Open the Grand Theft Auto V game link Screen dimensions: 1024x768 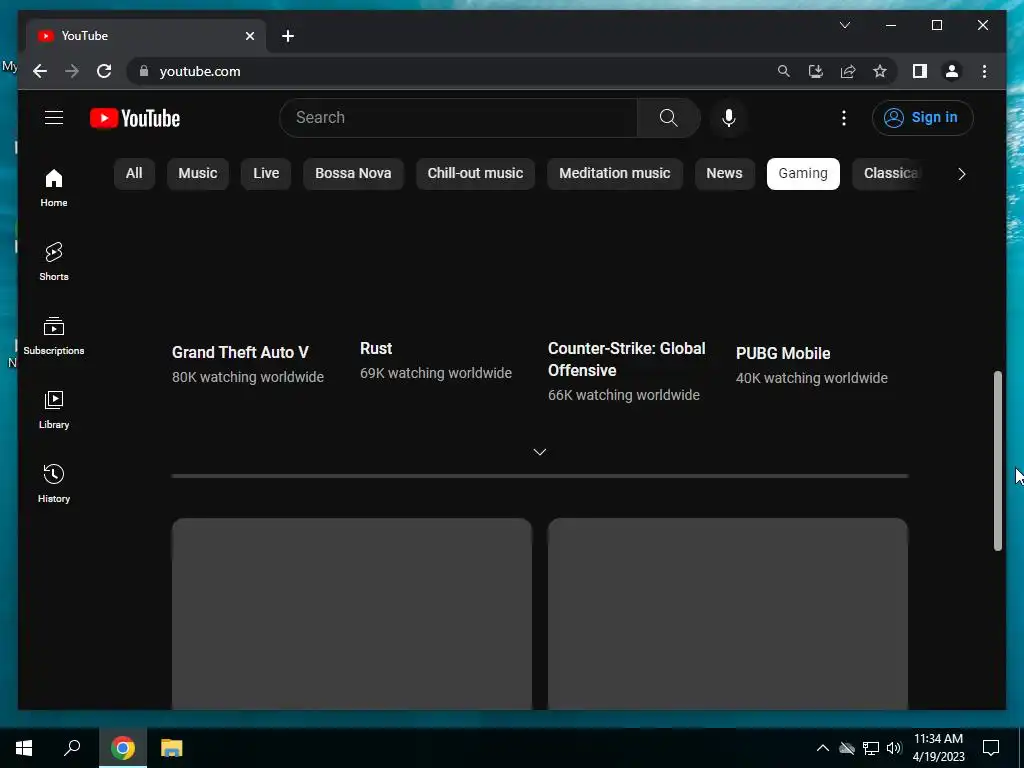(x=240, y=352)
